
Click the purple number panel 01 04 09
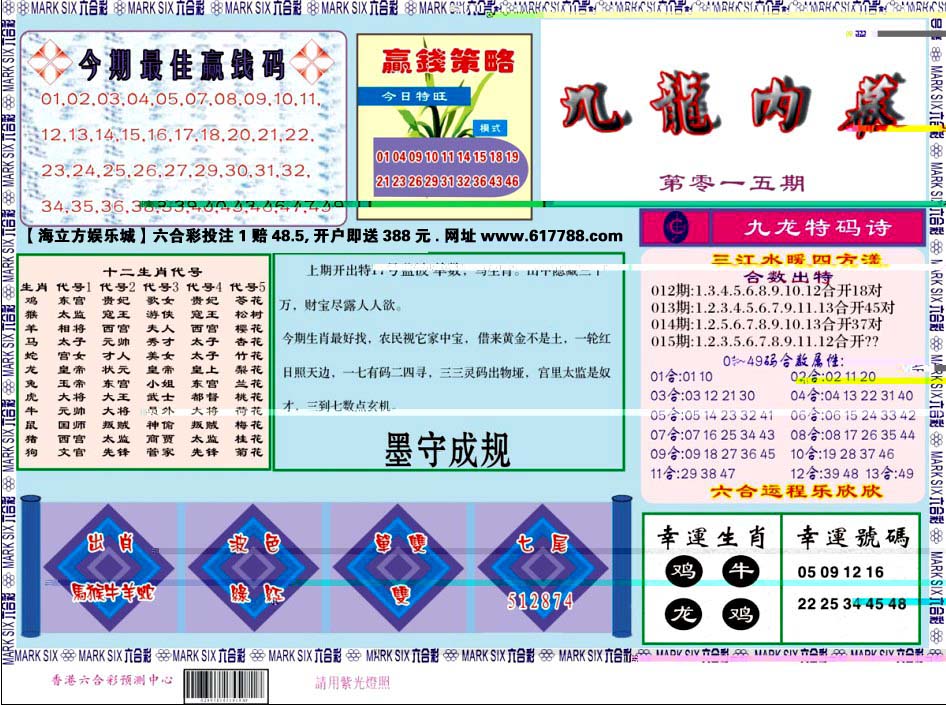pyautogui.click(x=448, y=168)
